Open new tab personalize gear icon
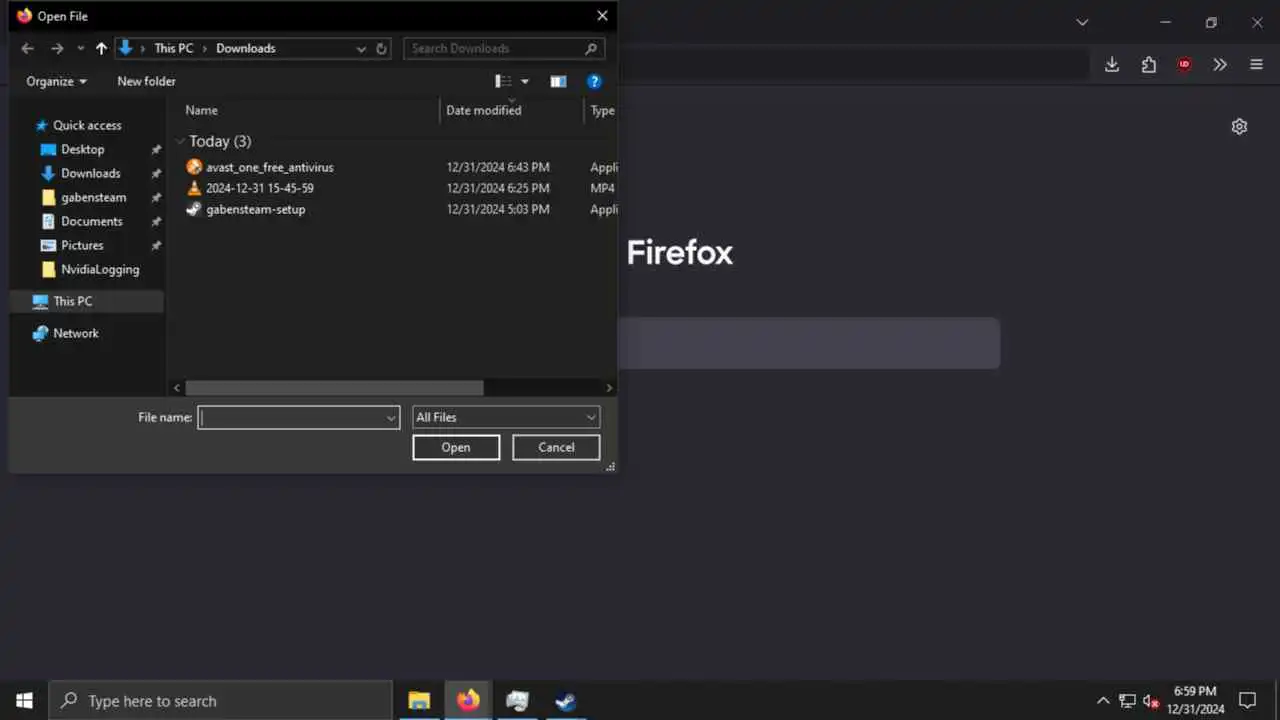 pos(1239,126)
